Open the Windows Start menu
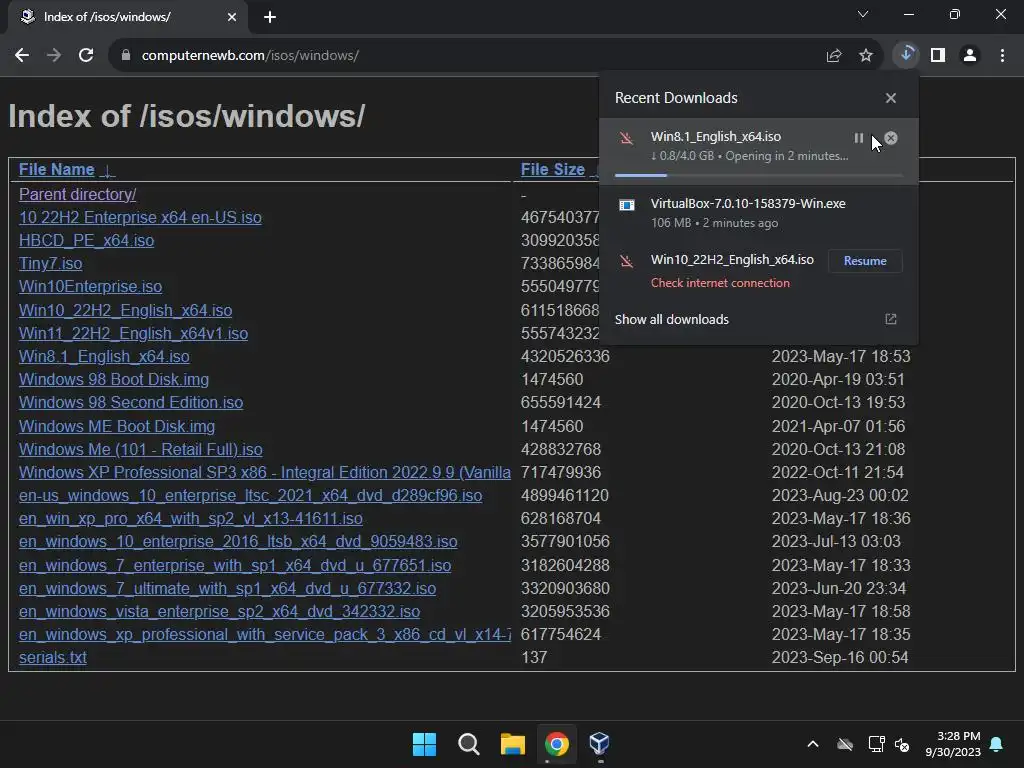 point(424,744)
